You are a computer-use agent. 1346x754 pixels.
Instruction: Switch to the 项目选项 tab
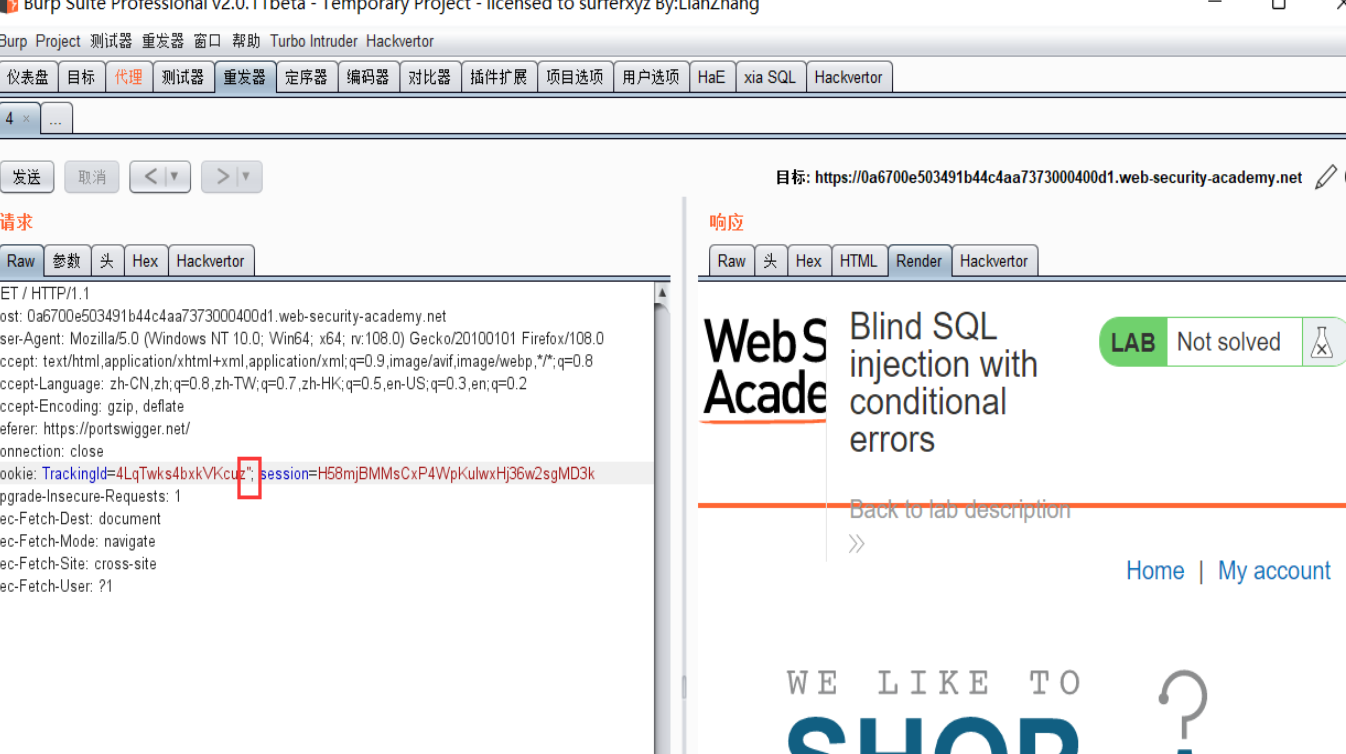tap(575, 77)
